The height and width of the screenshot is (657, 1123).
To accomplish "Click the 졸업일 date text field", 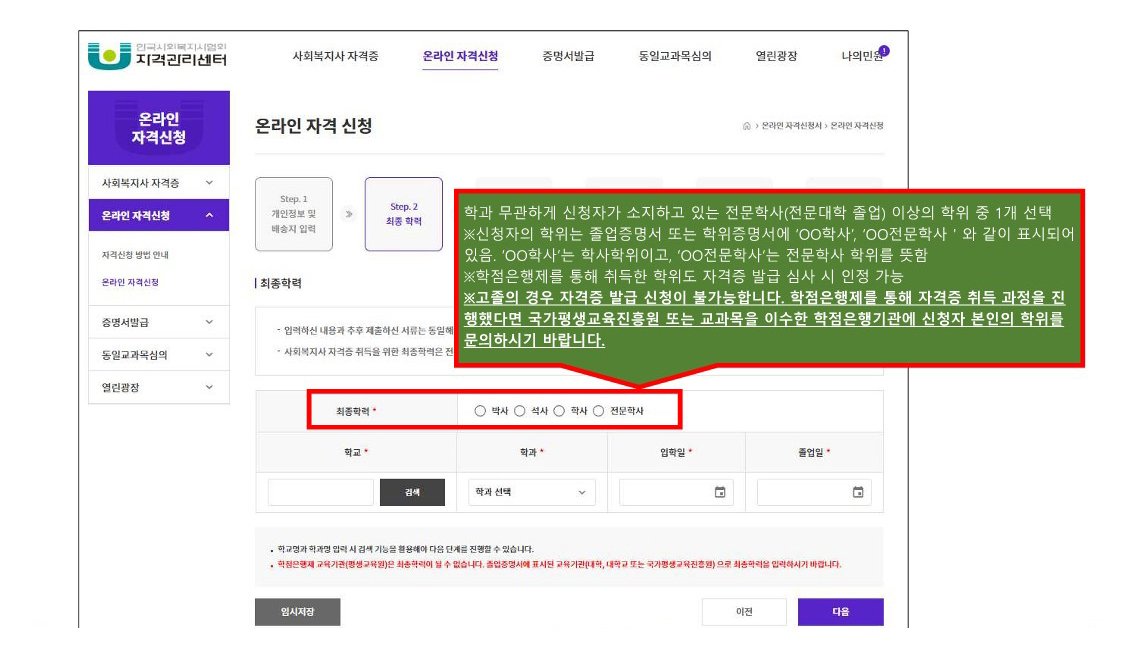I will coord(814,492).
